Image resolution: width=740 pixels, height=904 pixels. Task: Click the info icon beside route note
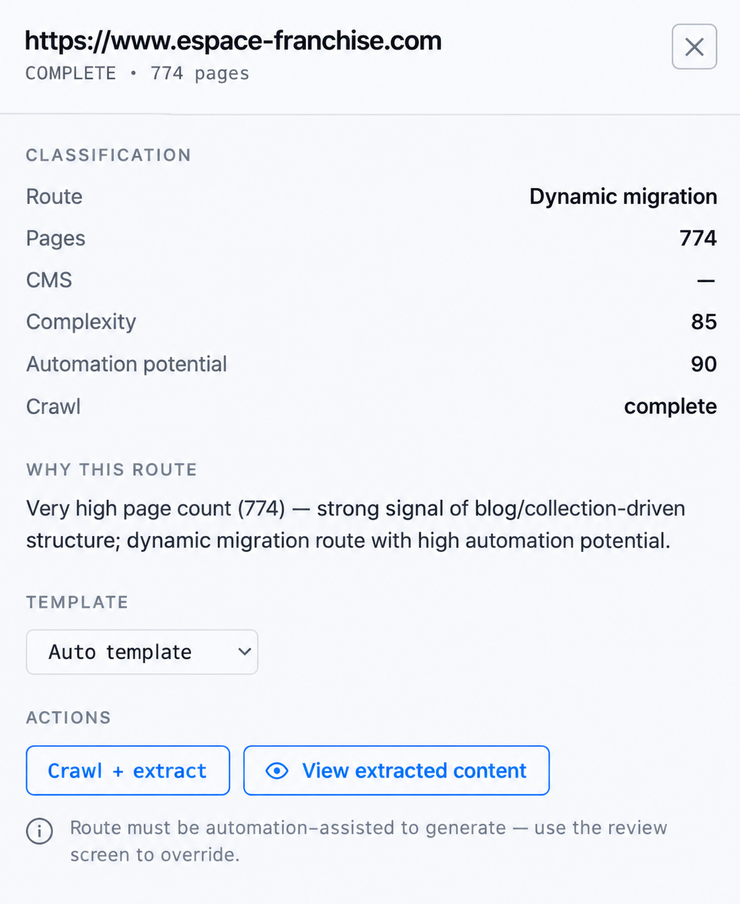coord(39,831)
